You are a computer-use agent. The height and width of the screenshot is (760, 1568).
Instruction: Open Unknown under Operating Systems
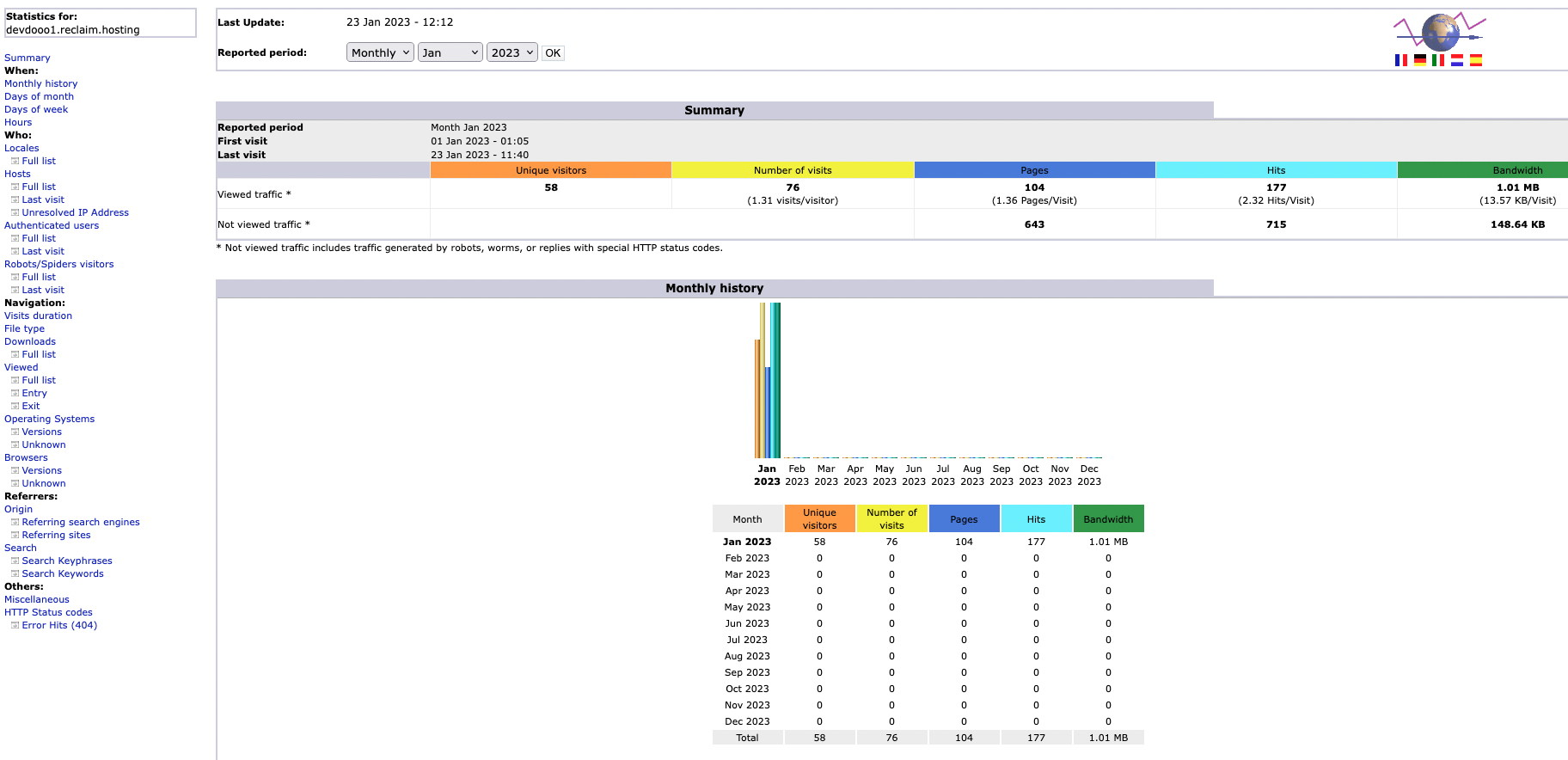pos(44,444)
